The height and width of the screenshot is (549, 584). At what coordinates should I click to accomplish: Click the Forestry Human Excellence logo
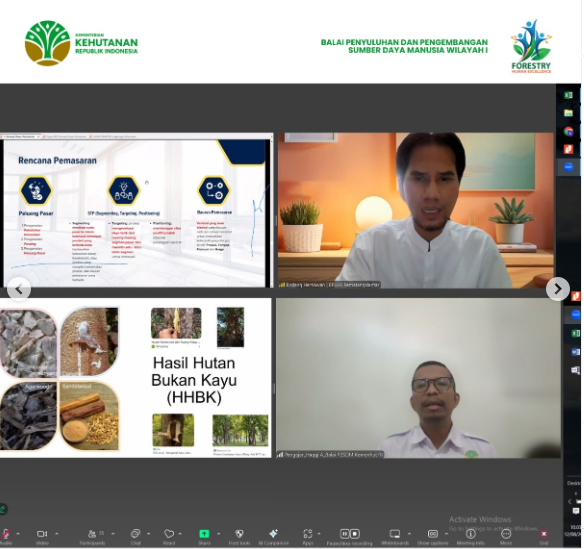[531, 46]
